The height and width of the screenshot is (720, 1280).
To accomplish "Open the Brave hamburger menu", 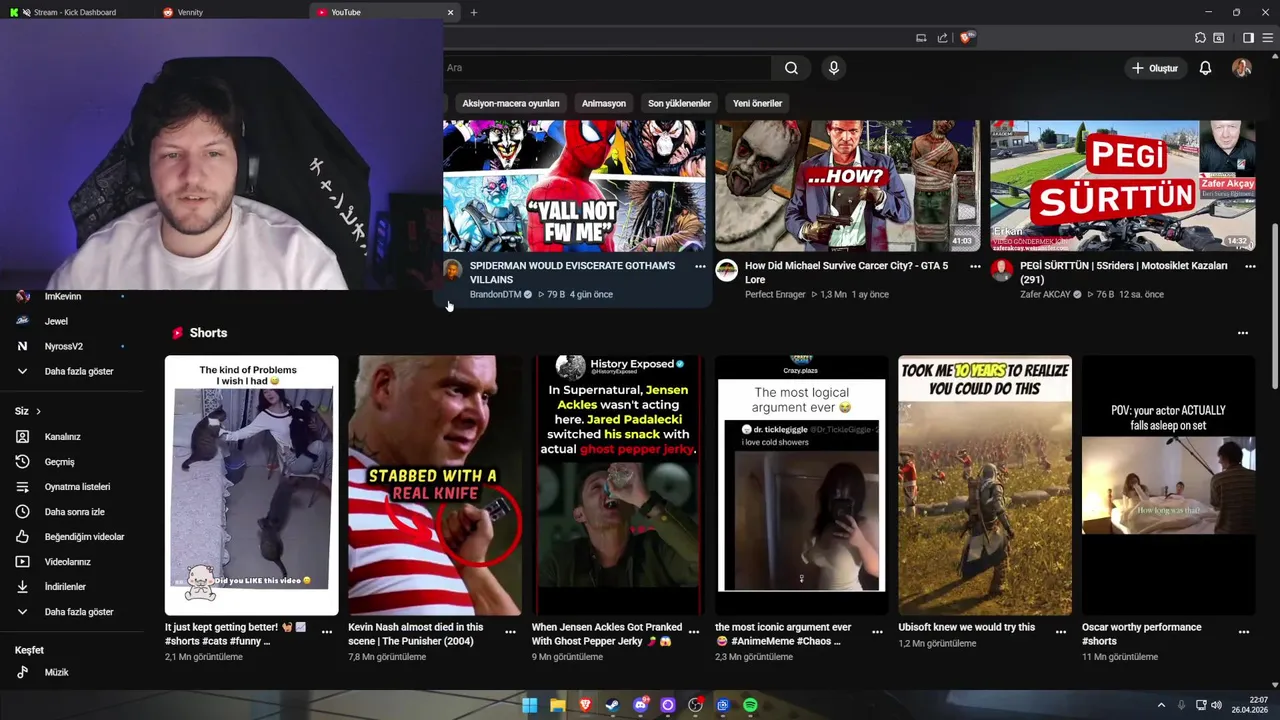I will coord(1268,38).
